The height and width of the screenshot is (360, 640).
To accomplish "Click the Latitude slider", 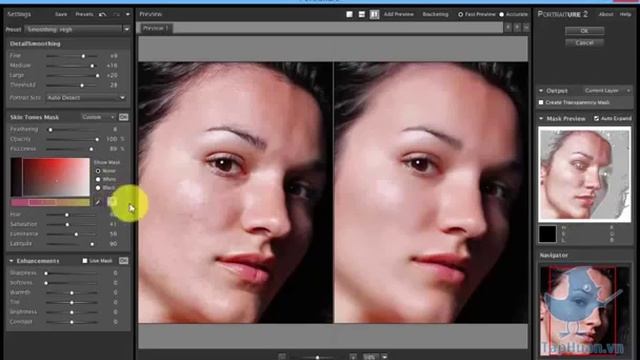I will (x=72, y=244).
